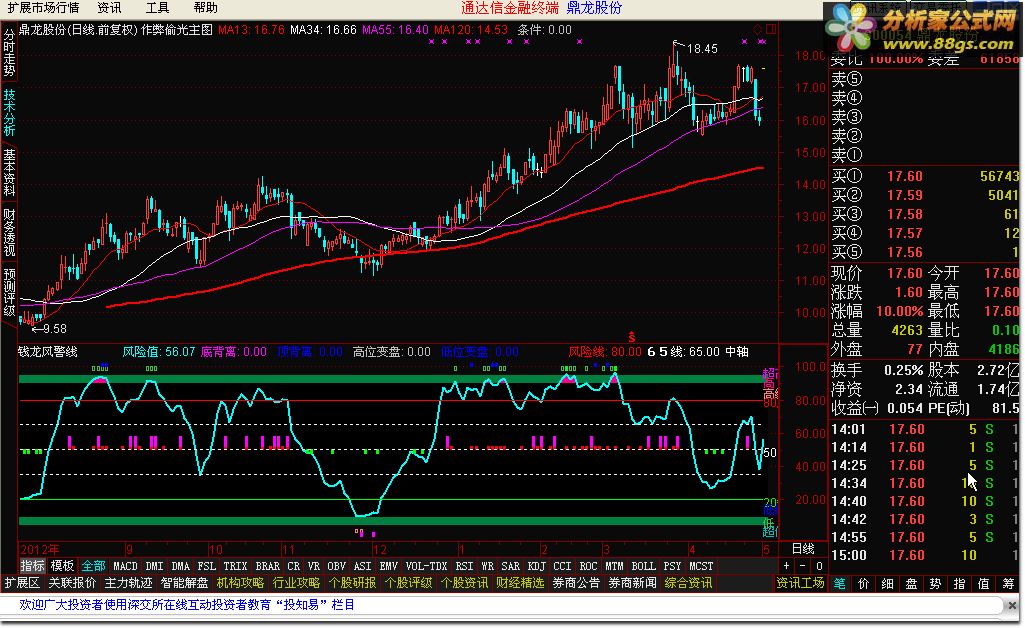Click the 买① price 17.60 row
1025x628 pixels.
(x=924, y=176)
